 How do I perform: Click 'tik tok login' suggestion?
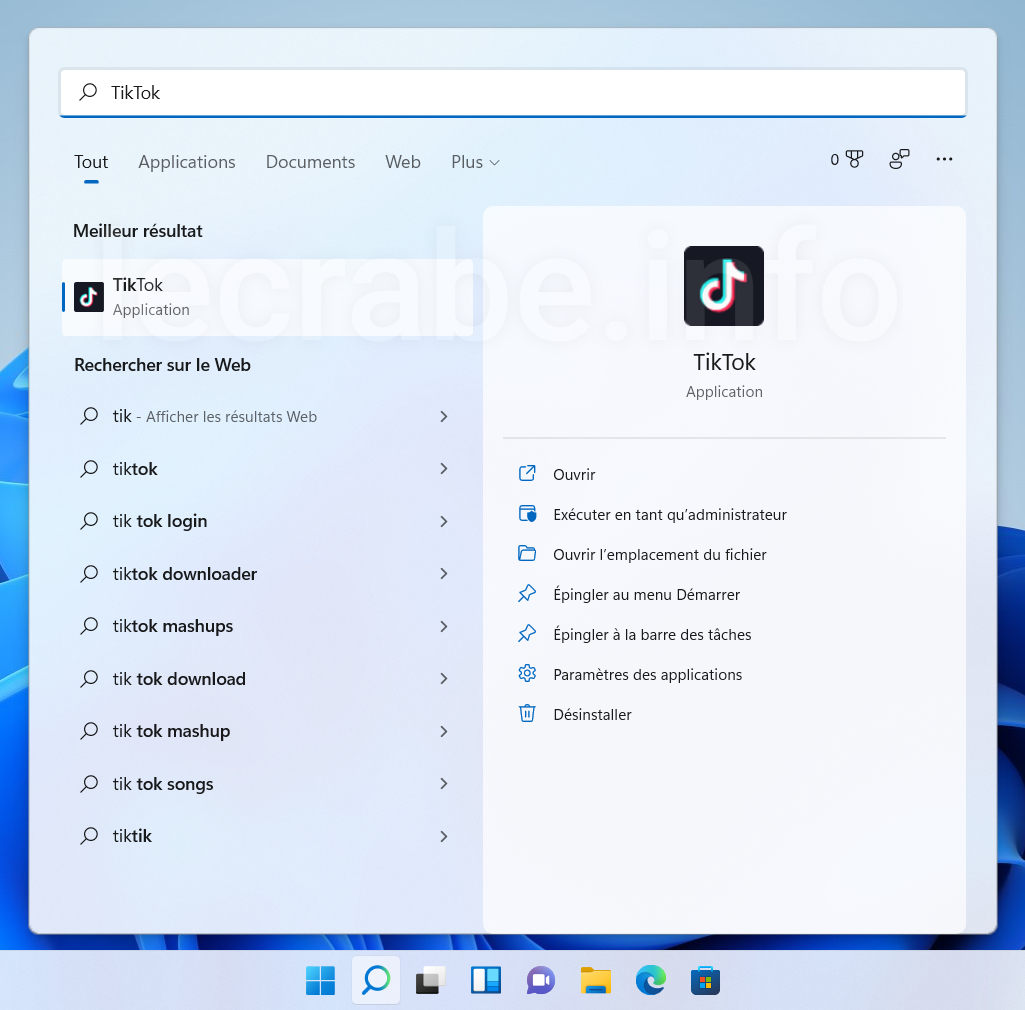(265, 521)
